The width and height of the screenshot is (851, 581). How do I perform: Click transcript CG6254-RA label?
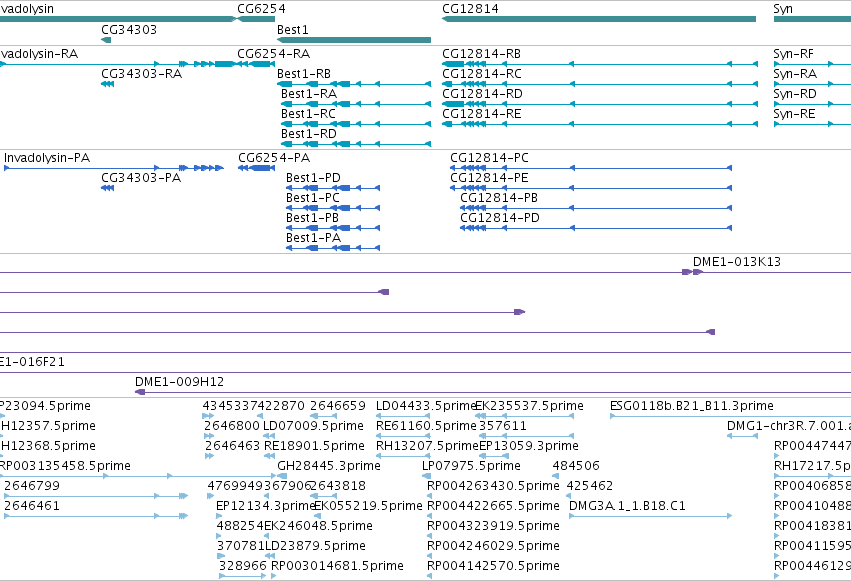tap(274, 54)
